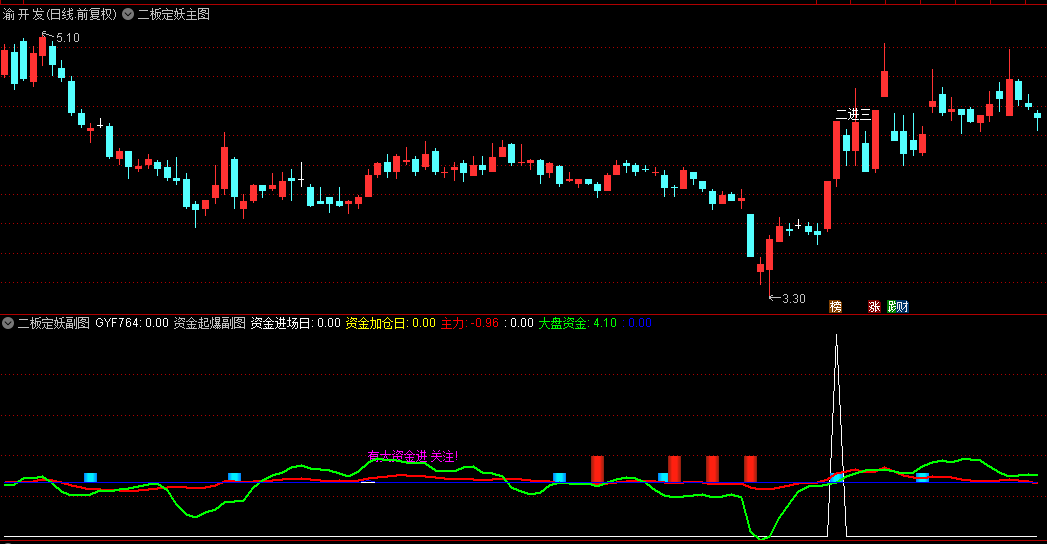Click the blue 0.00 value after 大盘资金
Viewport: 1047px width, 544px height.
coord(640,323)
